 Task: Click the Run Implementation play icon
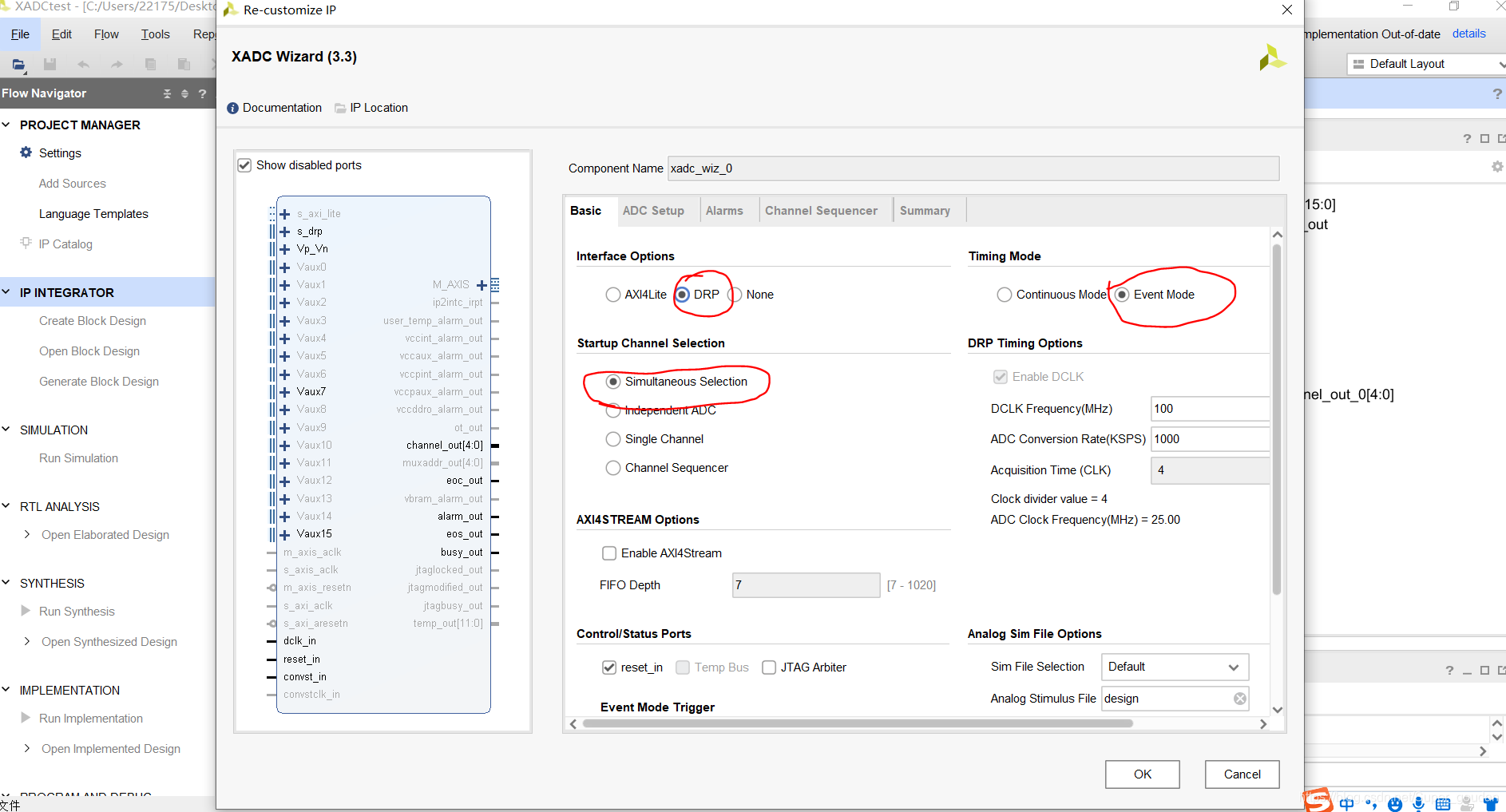(x=26, y=718)
